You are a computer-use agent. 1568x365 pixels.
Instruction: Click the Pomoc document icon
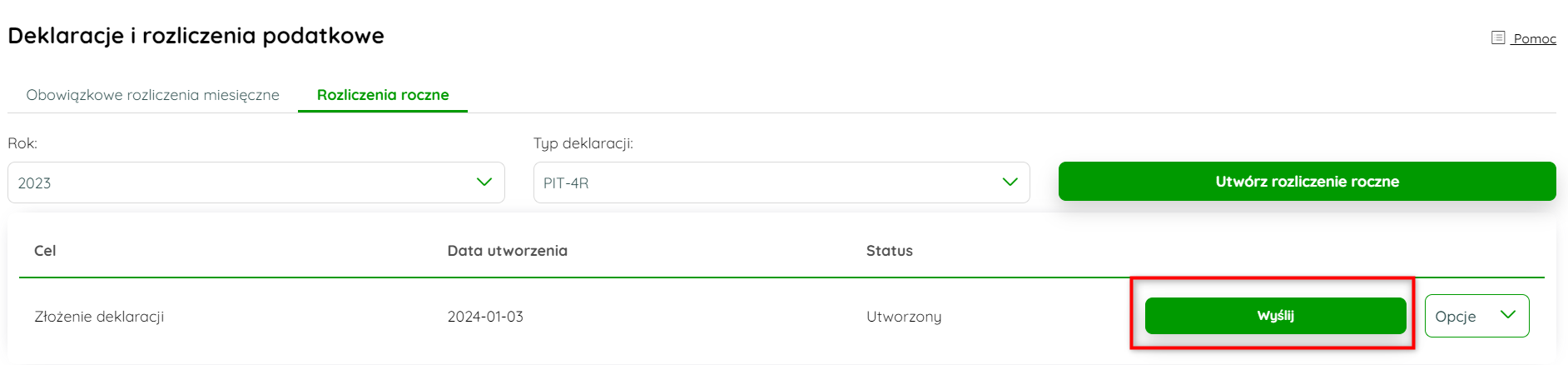pyautogui.click(x=1498, y=37)
